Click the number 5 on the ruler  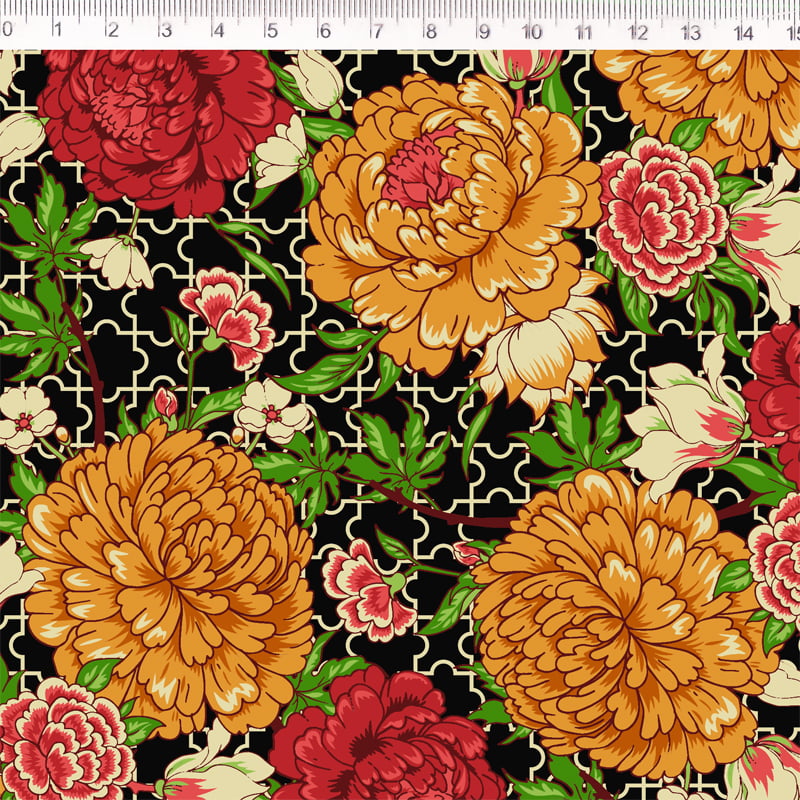(270, 30)
